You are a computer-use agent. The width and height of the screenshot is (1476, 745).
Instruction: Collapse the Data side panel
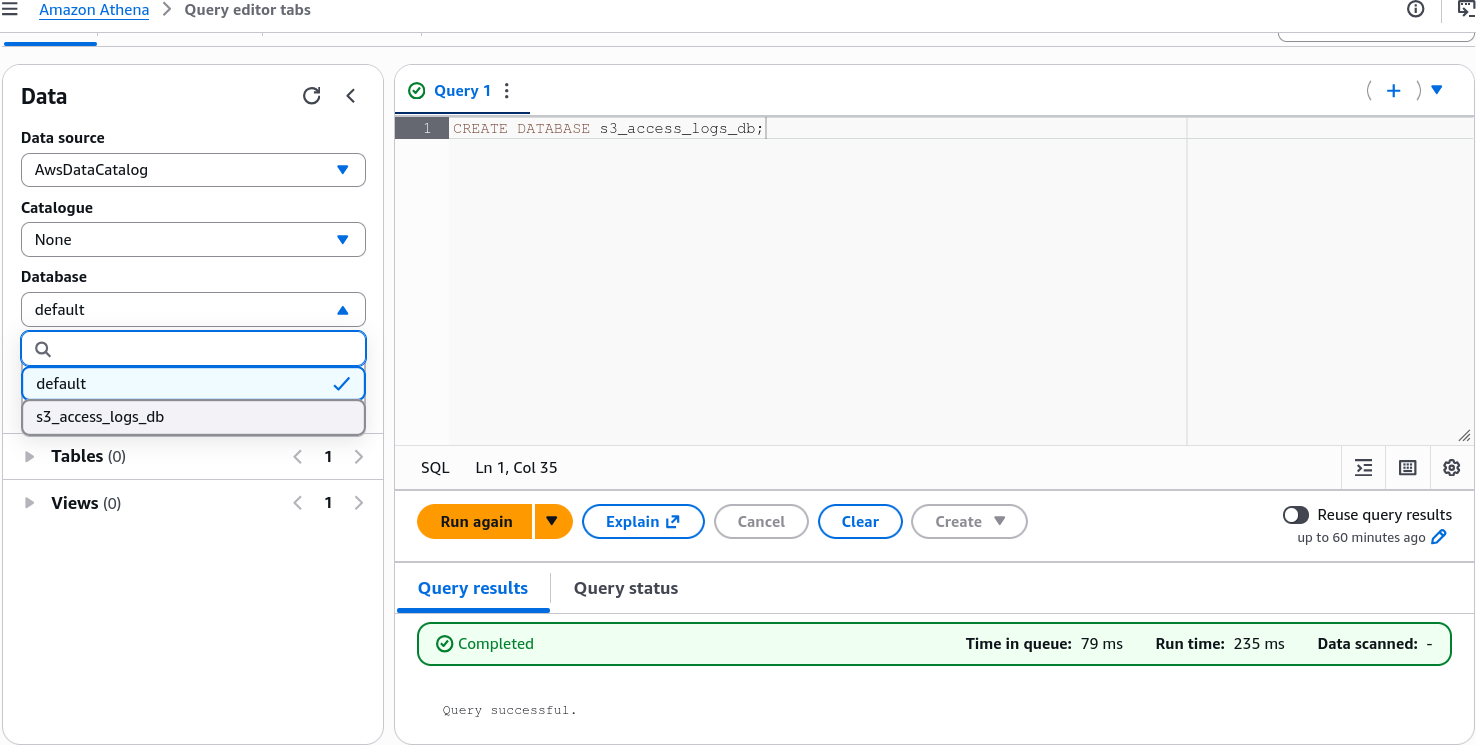click(351, 96)
